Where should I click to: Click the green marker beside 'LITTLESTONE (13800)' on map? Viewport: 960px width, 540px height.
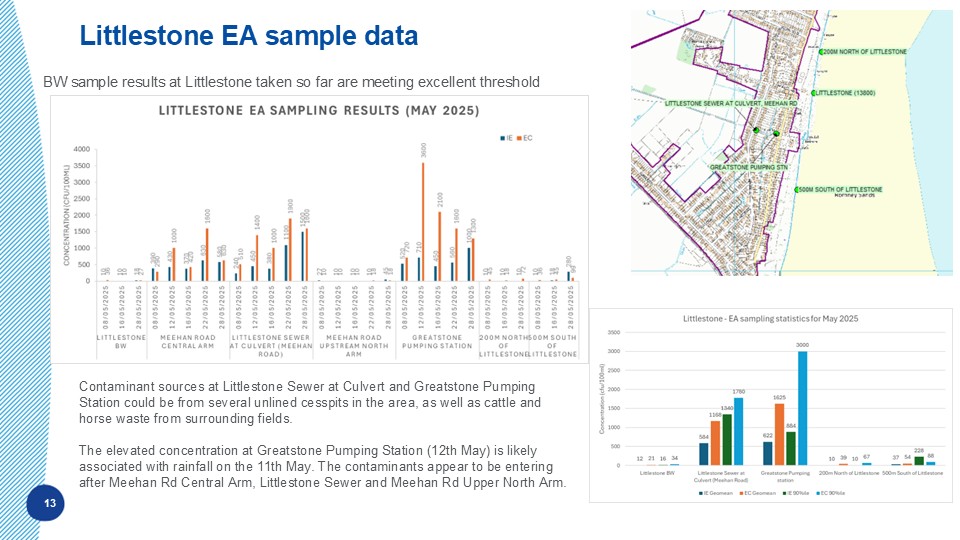pos(813,93)
